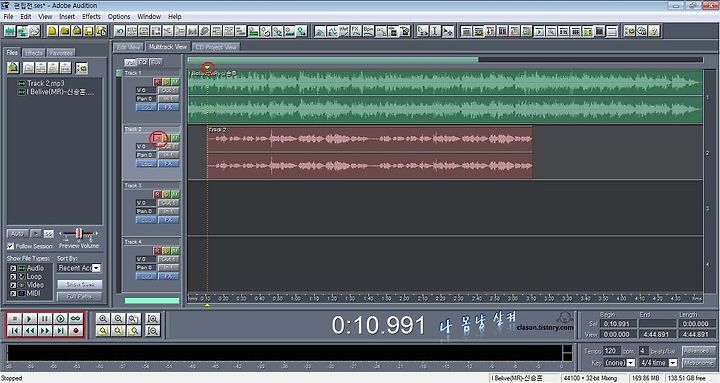Click the Full Paths button
The width and height of the screenshot is (720, 383).
79,297
